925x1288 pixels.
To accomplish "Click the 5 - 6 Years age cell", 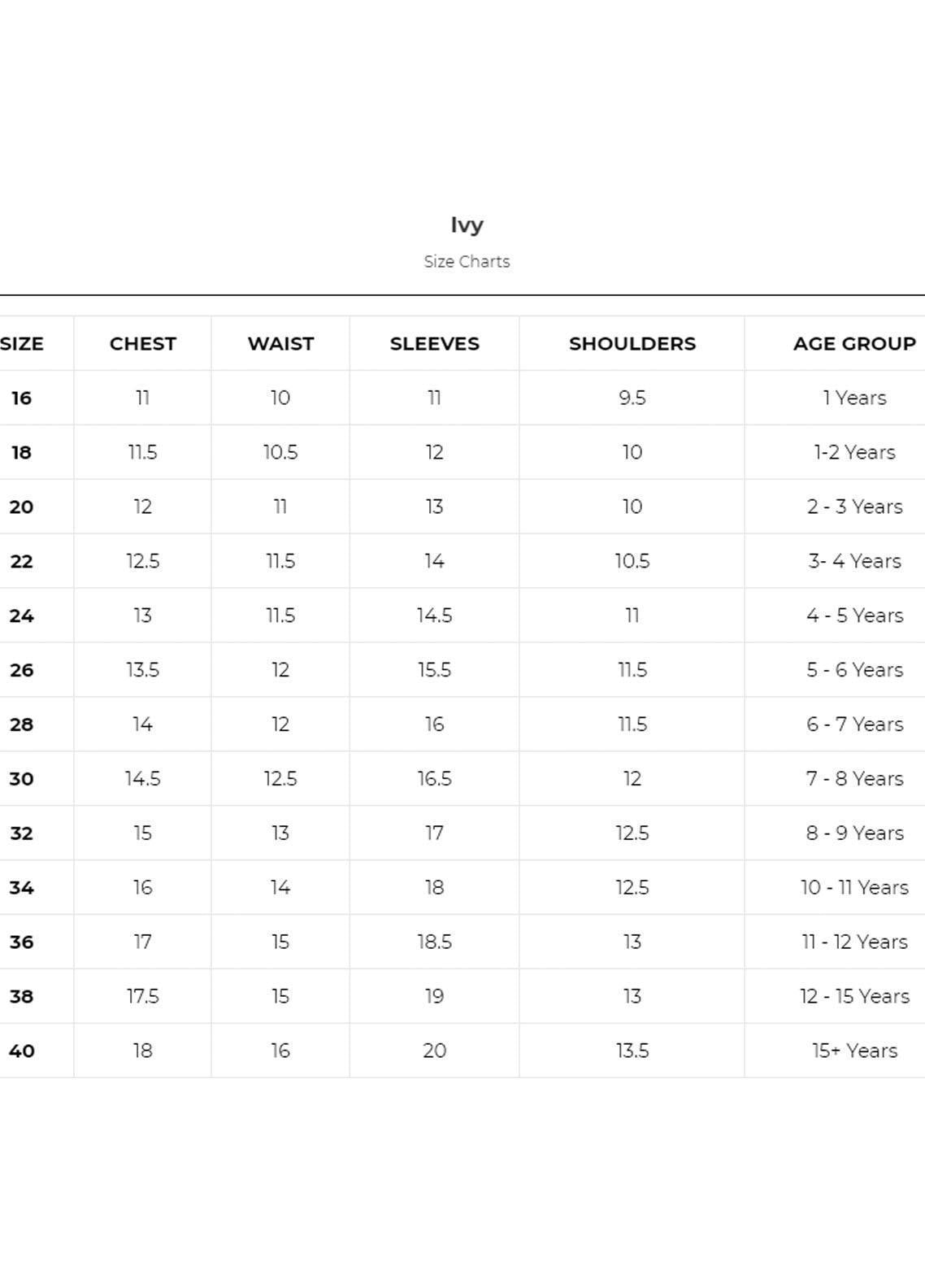I will coord(854,670).
